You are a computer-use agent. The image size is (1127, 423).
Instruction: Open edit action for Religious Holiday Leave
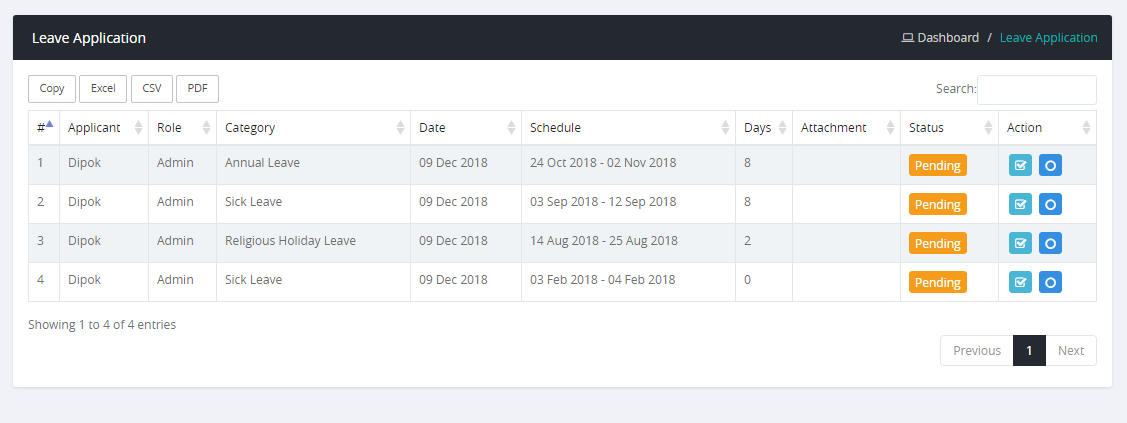1020,244
